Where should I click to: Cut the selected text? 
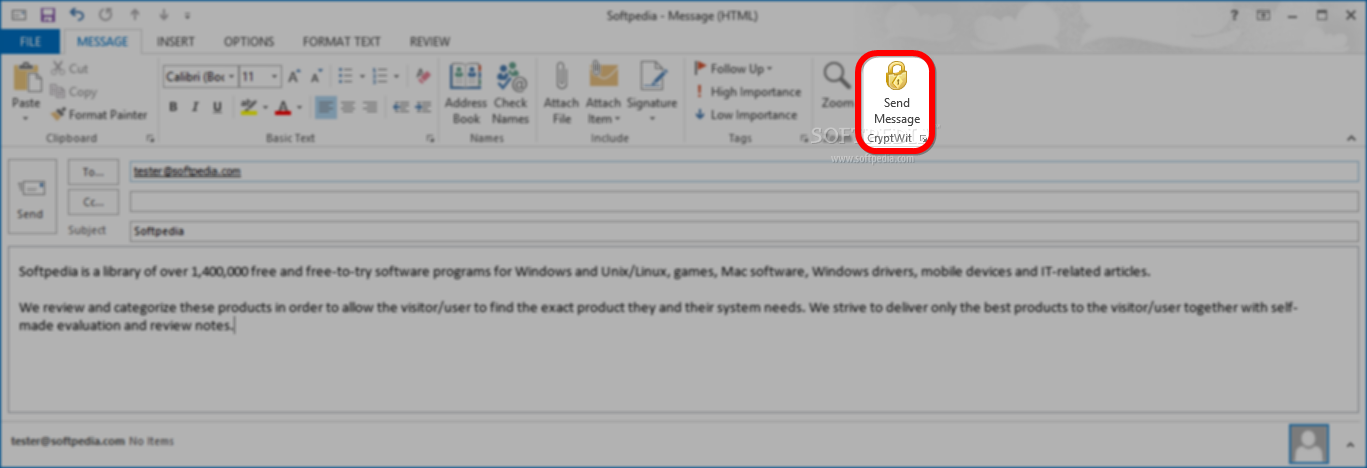pyautogui.click(x=69, y=69)
